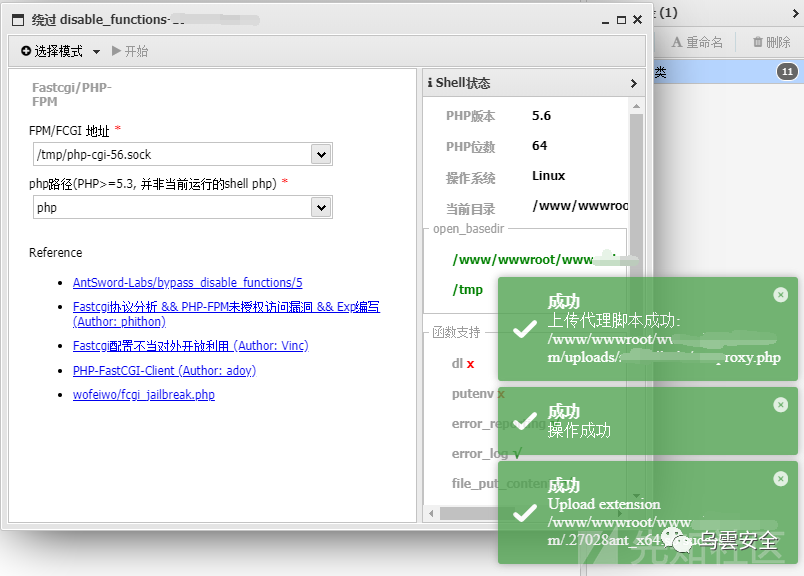Click the 删除 delete icon
Viewport: 804px width, 576px height.
click(x=757, y=41)
